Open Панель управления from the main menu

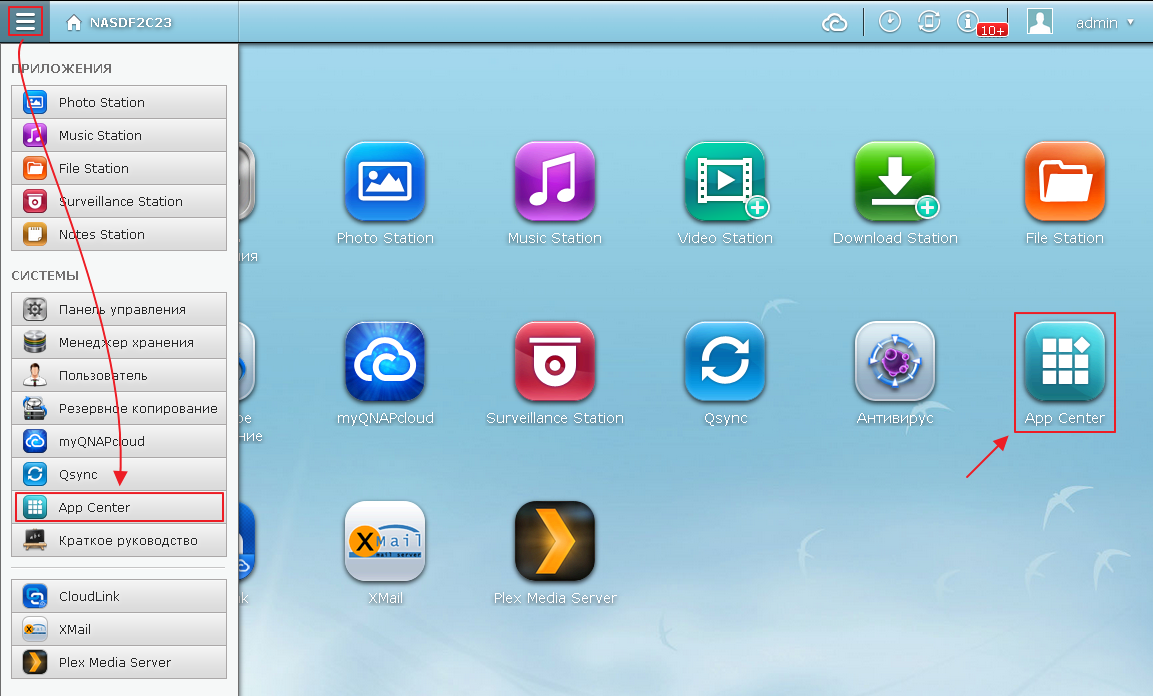[x=119, y=309]
